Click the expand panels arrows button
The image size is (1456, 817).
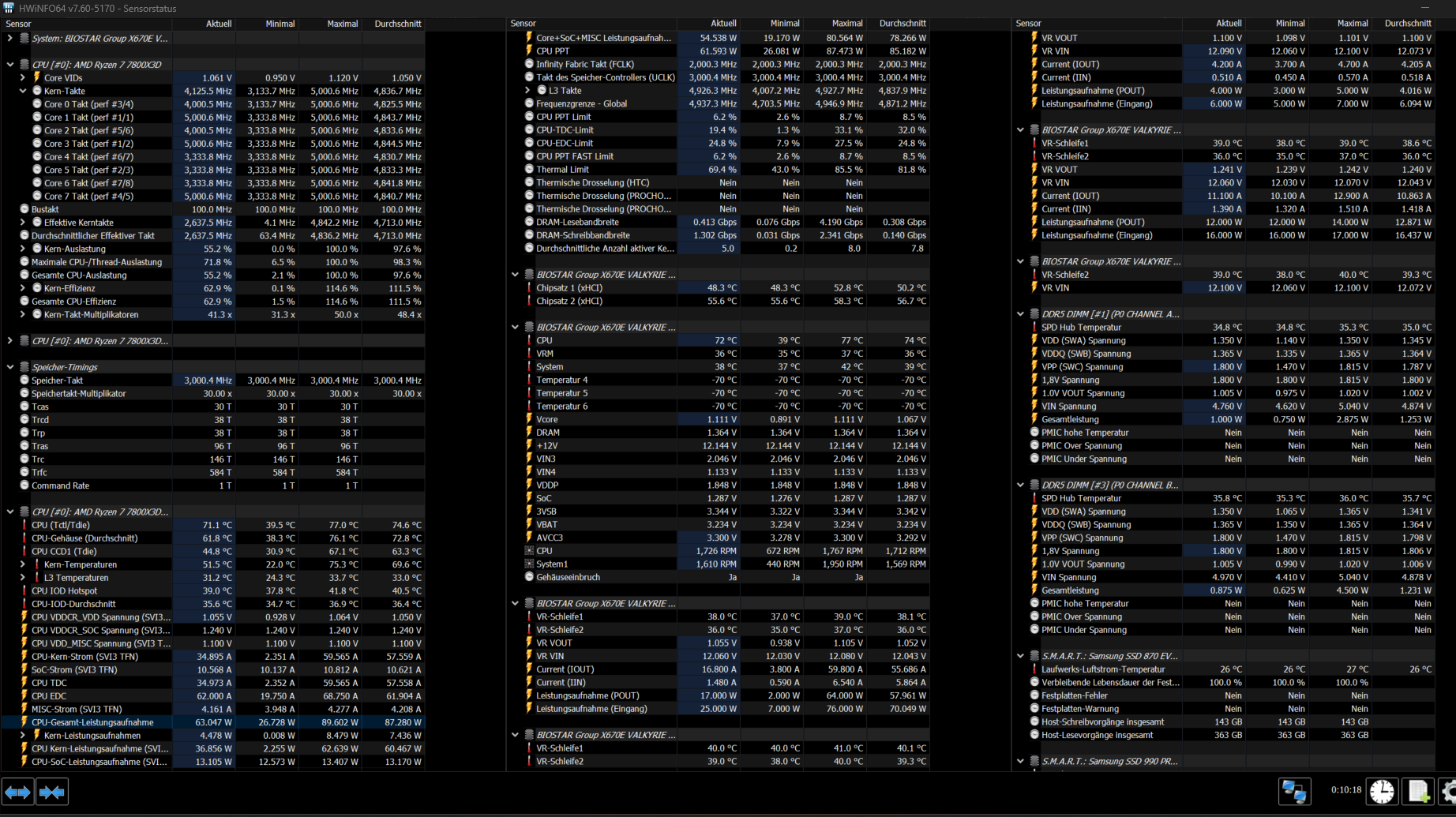click(x=18, y=792)
